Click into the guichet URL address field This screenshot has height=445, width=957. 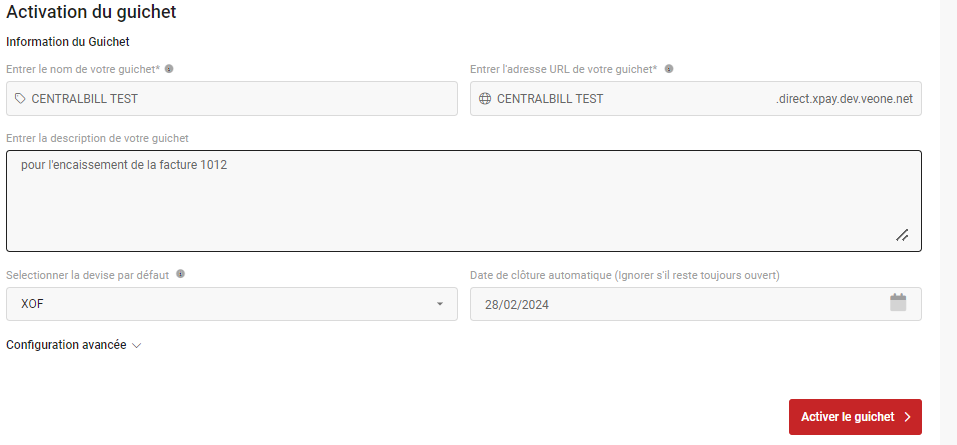[696, 98]
